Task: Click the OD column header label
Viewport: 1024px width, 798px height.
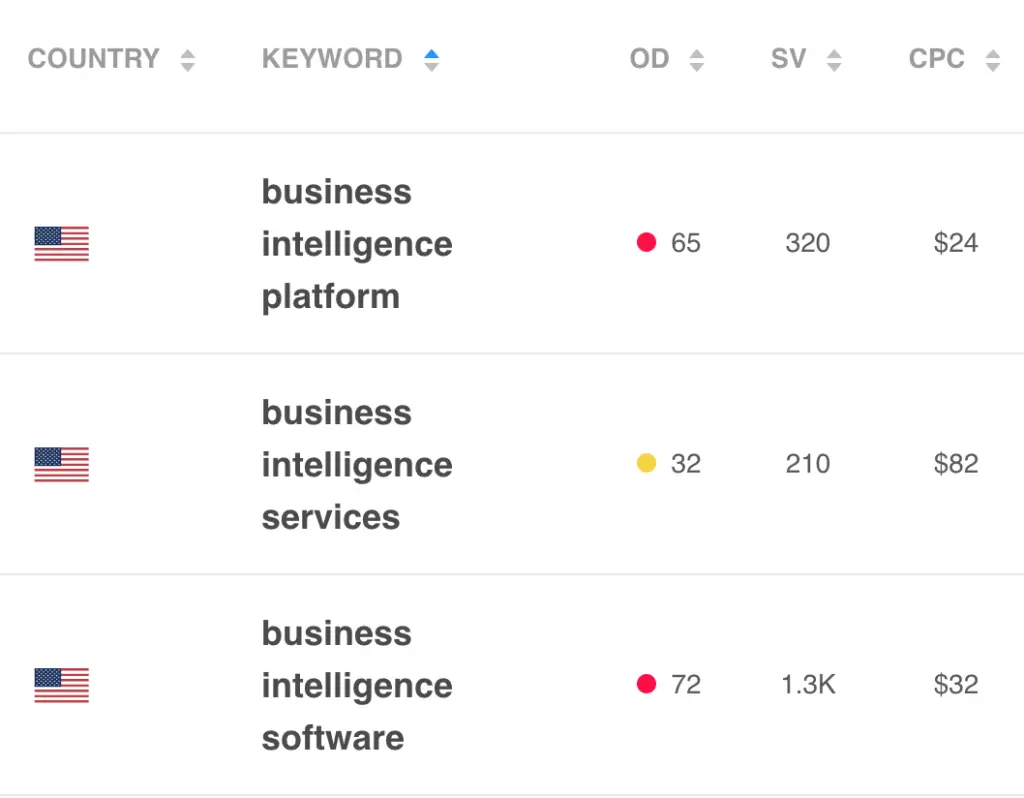Action: point(649,59)
